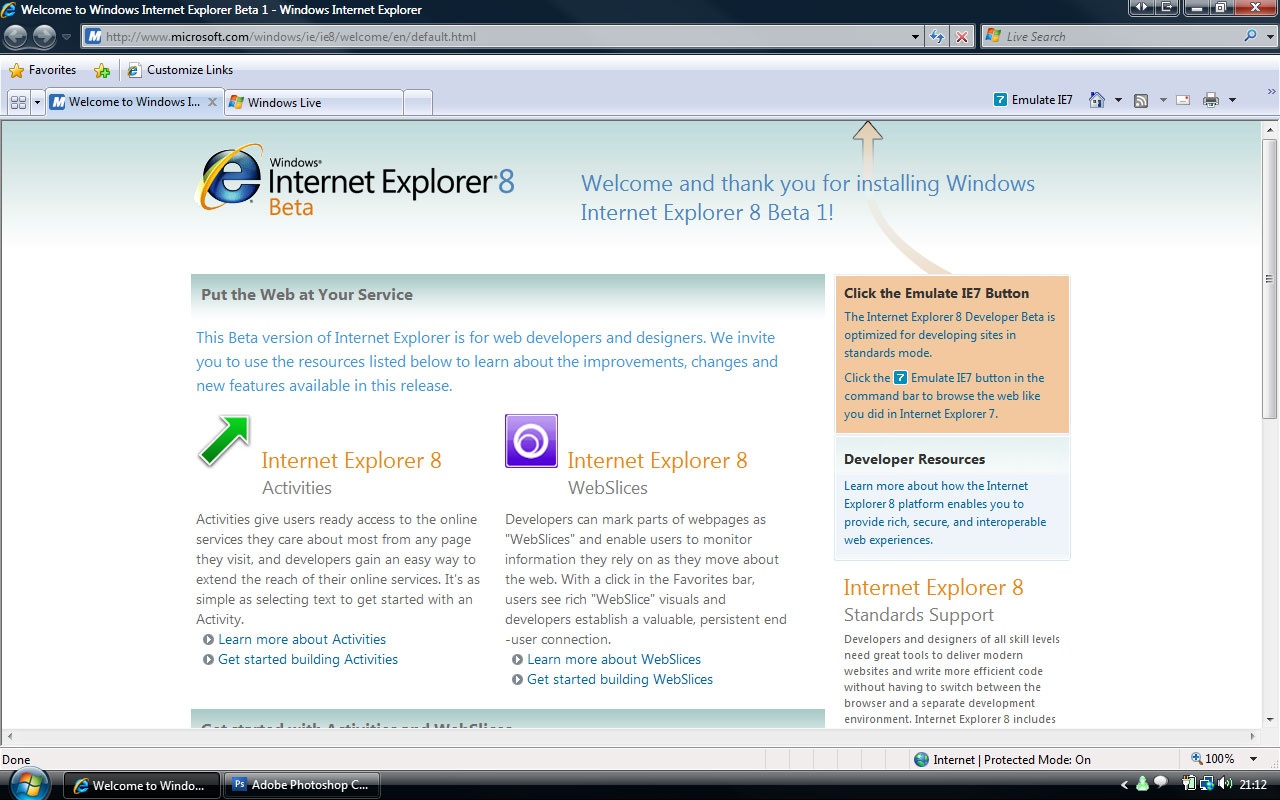Image resolution: width=1280 pixels, height=800 pixels.
Task: Click the Internet Explorer 8 Beta logo
Action: (357, 180)
